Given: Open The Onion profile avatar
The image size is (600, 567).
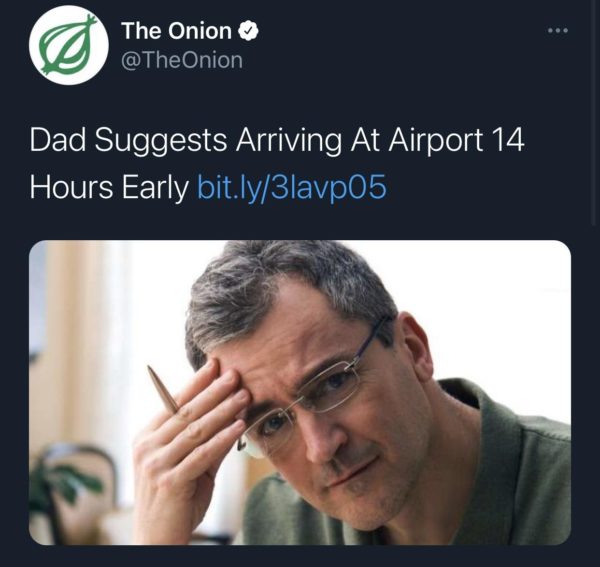Looking at the screenshot, I should coord(69,44).
